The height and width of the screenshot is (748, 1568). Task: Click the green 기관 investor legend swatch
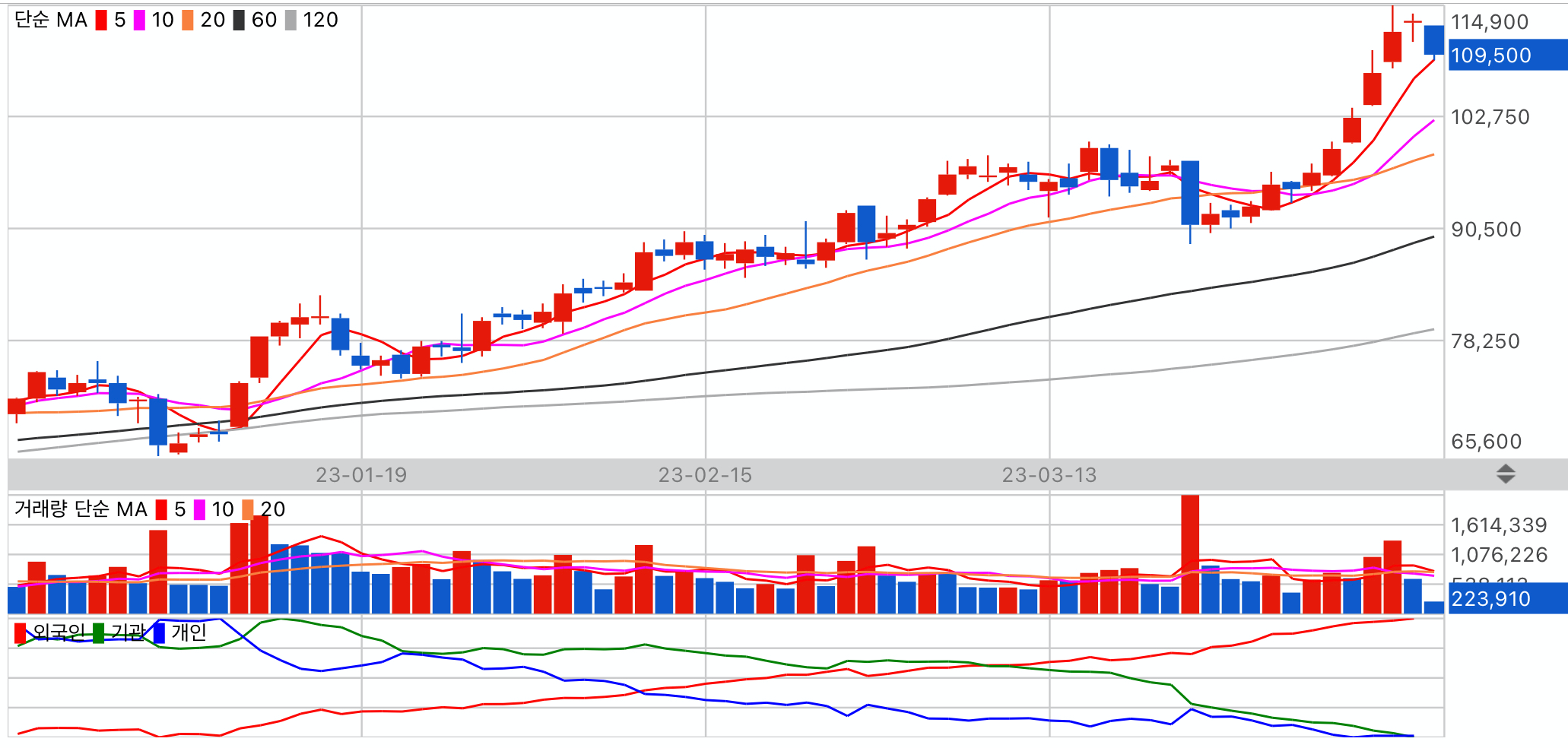tap(98, 632)
